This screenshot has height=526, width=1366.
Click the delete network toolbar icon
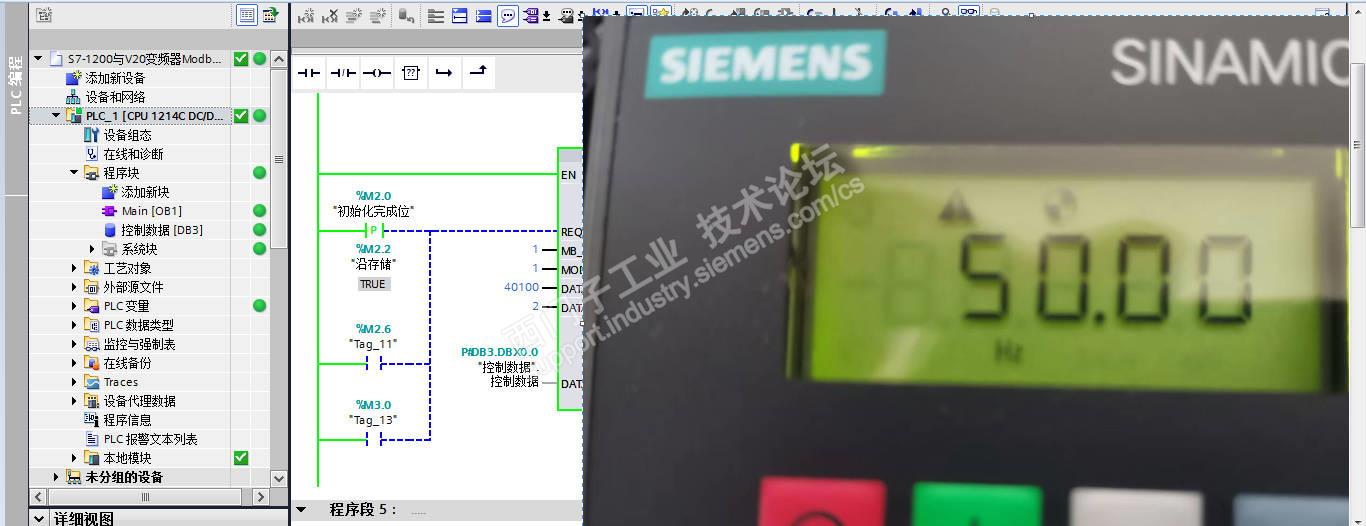(329, 15)
